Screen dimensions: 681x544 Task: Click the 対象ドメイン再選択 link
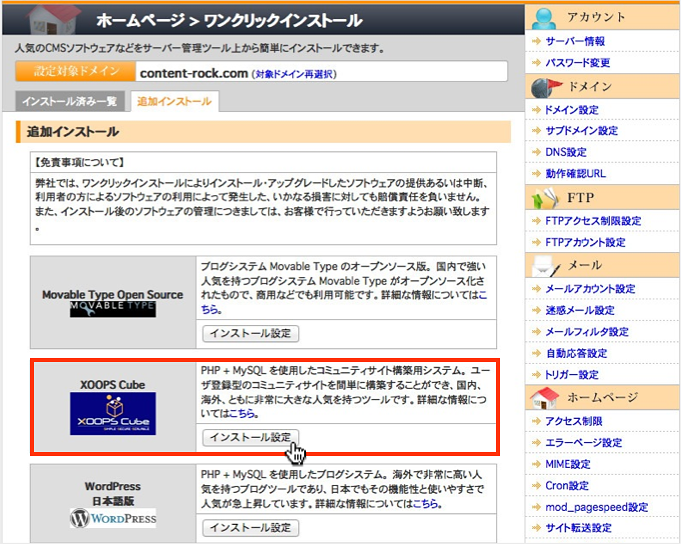click(x=294, y=74)
